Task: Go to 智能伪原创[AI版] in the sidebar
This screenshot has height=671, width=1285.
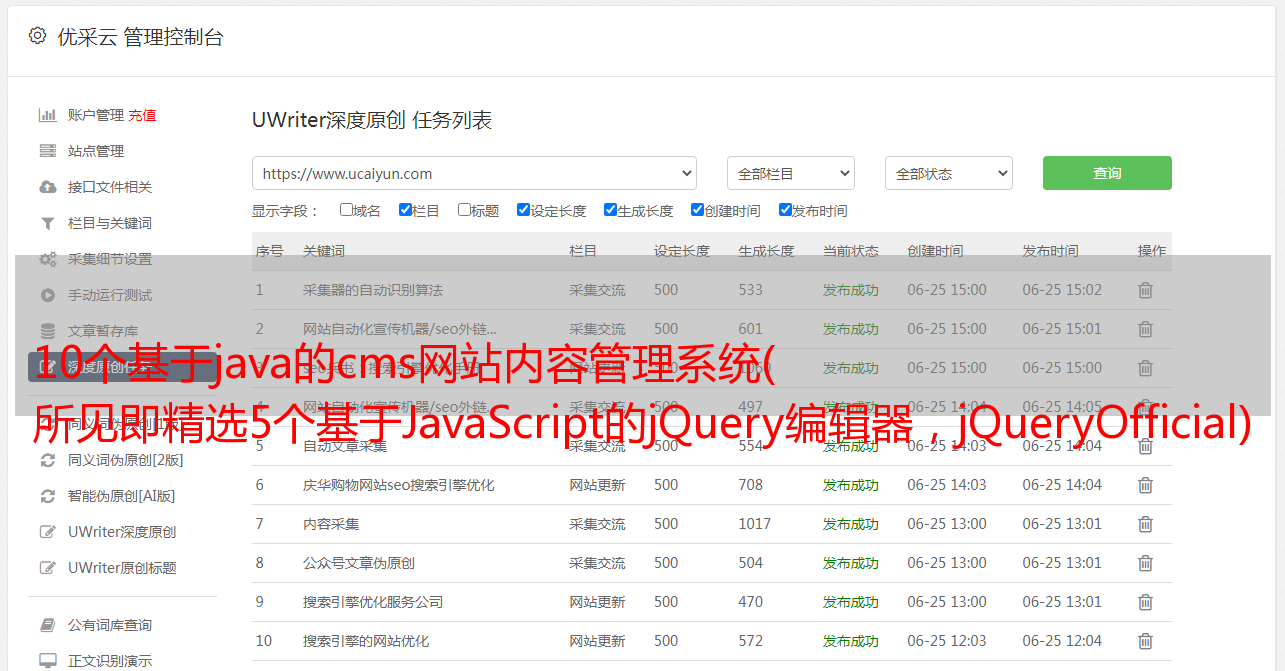Action: tap(121, 496)
